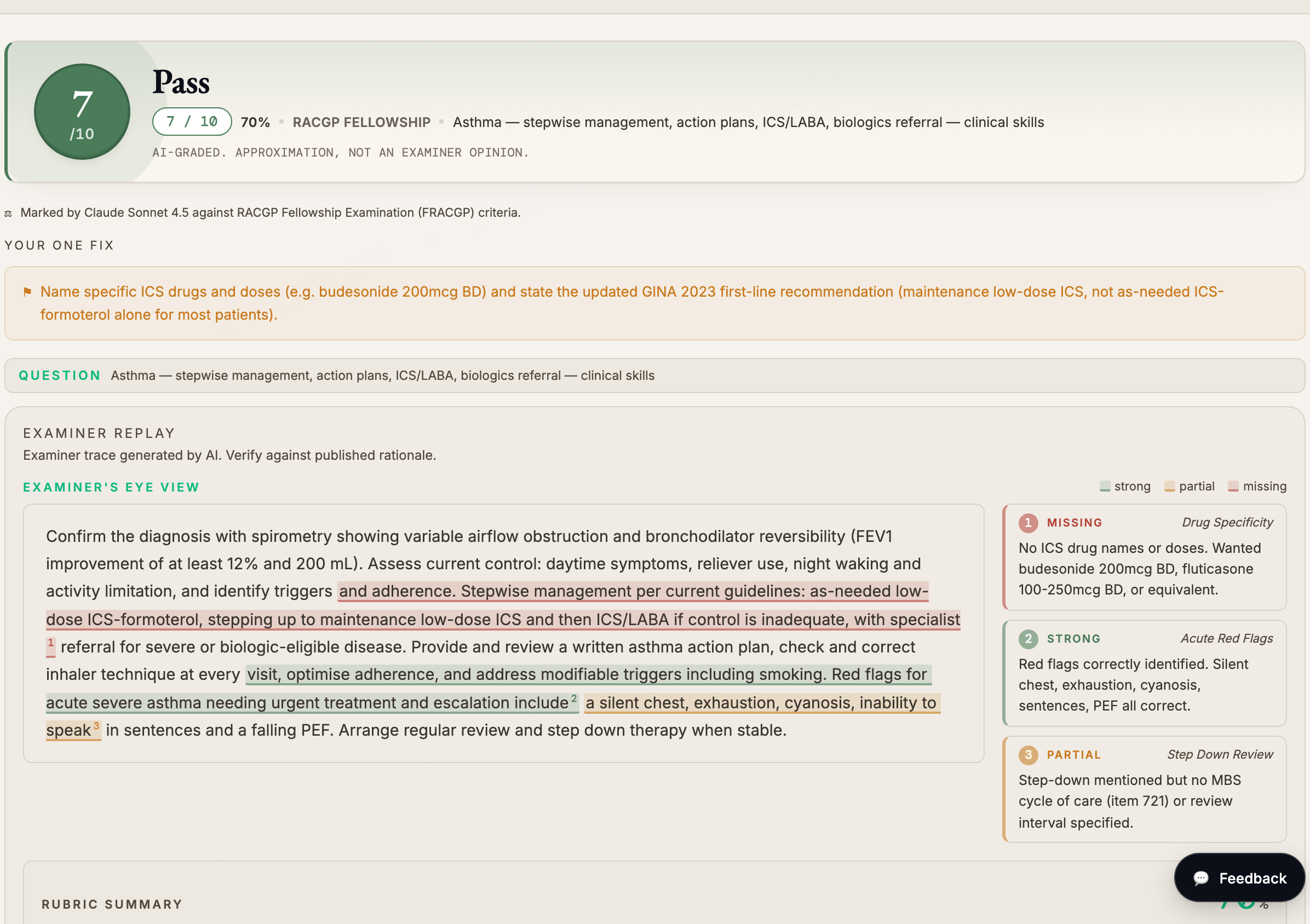The image size is (1310, 924).
Task: Click the 70% score text
Action: click(x=255, y=122)
